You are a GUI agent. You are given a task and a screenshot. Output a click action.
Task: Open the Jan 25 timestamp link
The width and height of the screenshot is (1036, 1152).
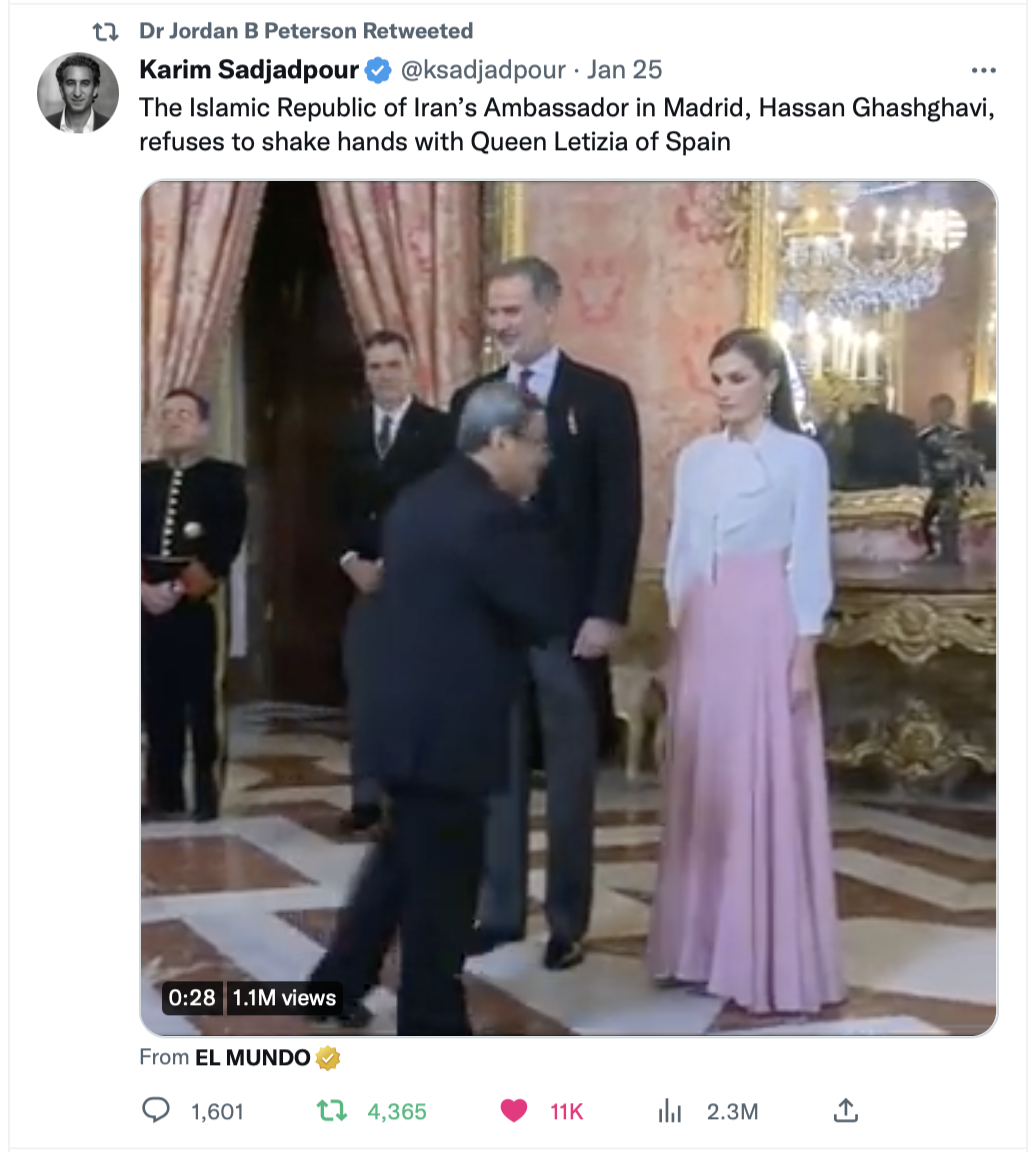click(x=624, y=70)
